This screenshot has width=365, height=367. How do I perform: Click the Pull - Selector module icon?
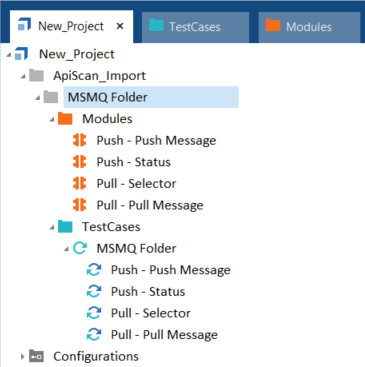tap(80, 183)
